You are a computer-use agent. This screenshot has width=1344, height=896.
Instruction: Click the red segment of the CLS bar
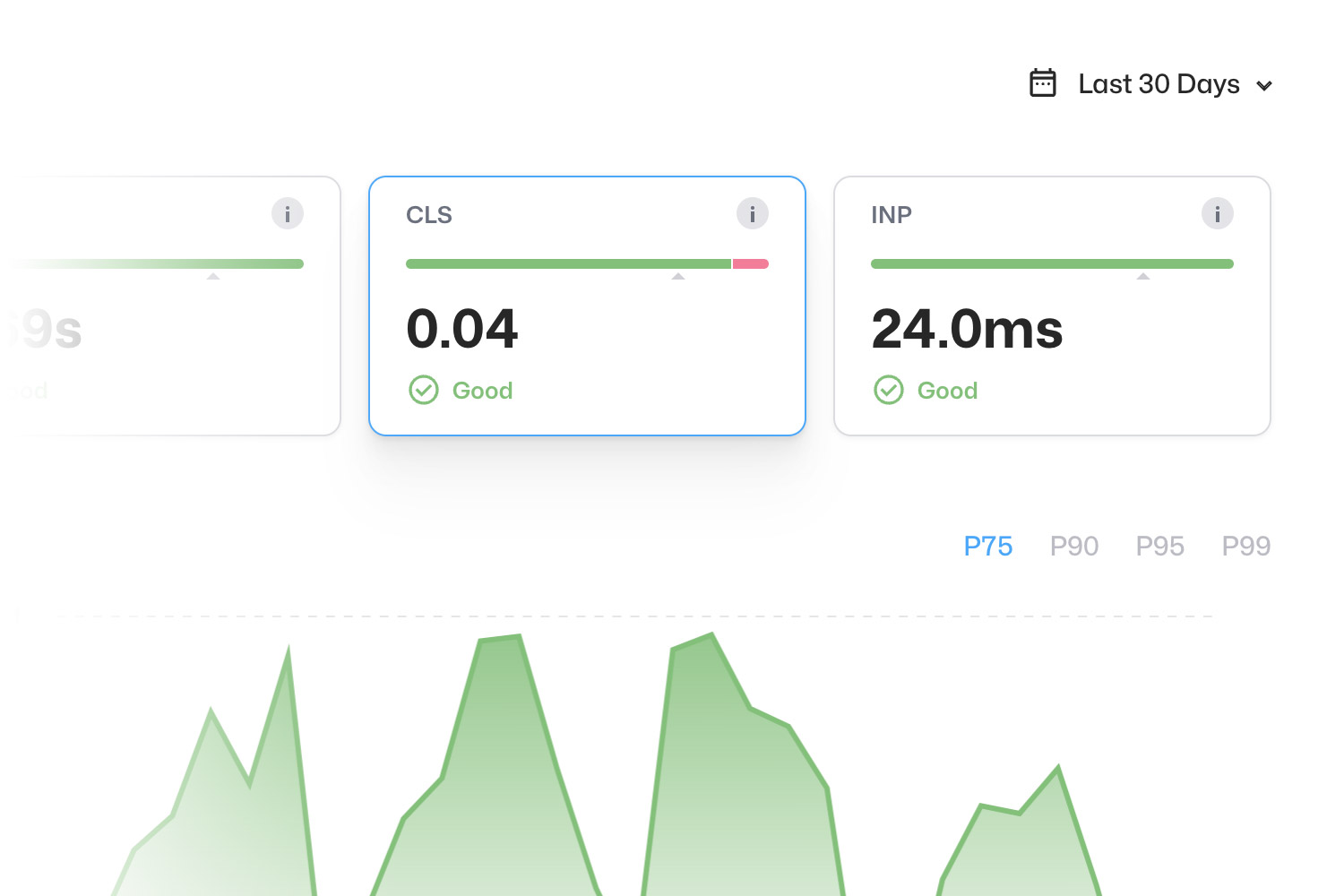coord(751,263)
